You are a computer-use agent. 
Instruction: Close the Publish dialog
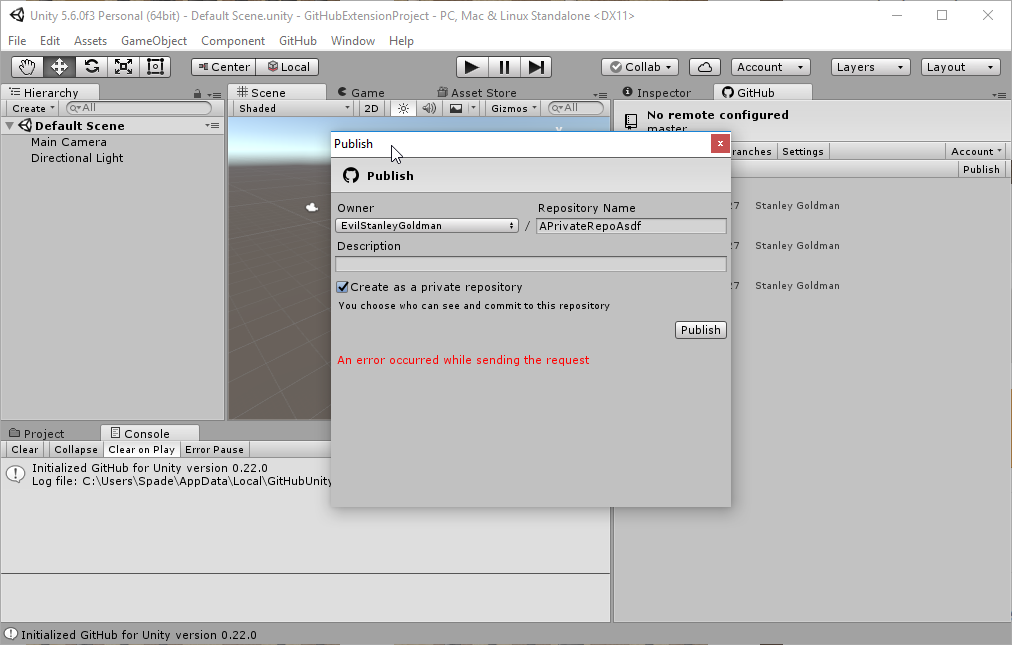720,143
